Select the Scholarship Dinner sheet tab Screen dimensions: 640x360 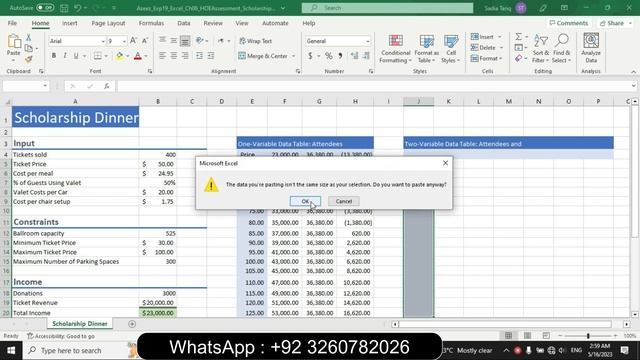tap(80, 324)
